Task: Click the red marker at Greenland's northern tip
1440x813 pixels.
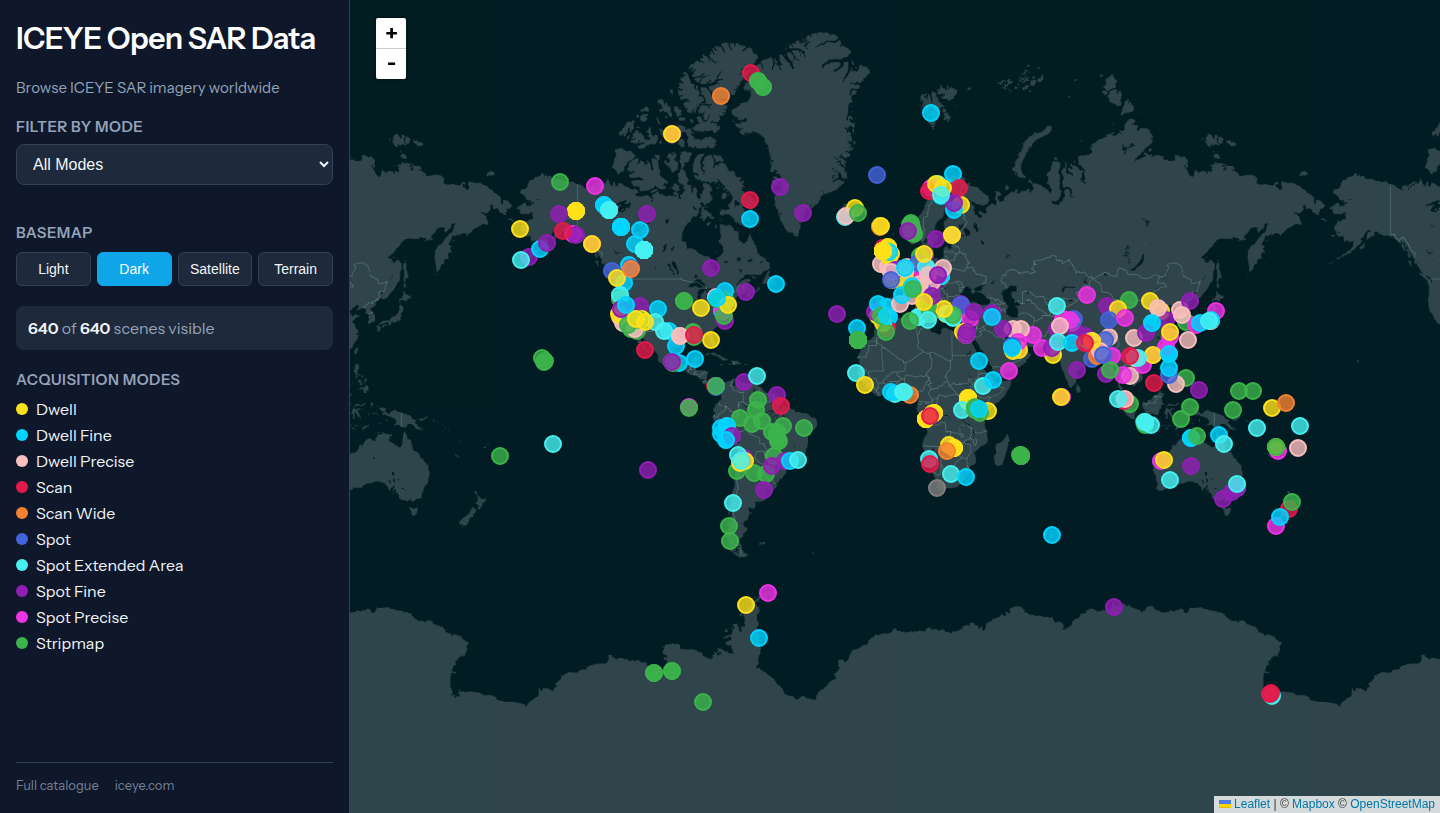Action: click(750, 72)
